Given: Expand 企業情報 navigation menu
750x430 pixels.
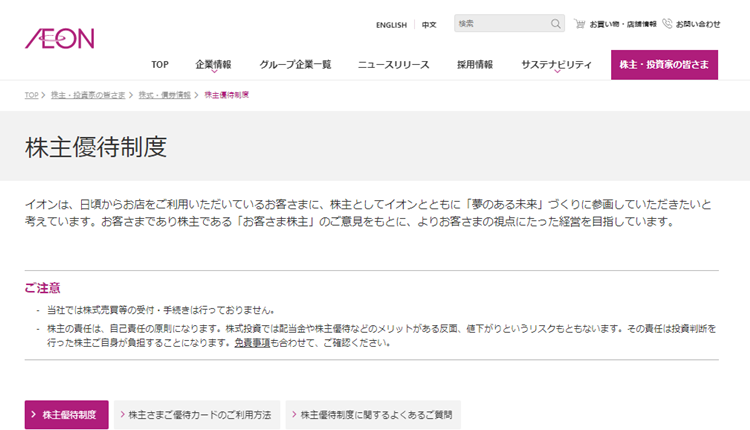Looking at the screenshot, I should pyautogui.click(x=213, y=65).
